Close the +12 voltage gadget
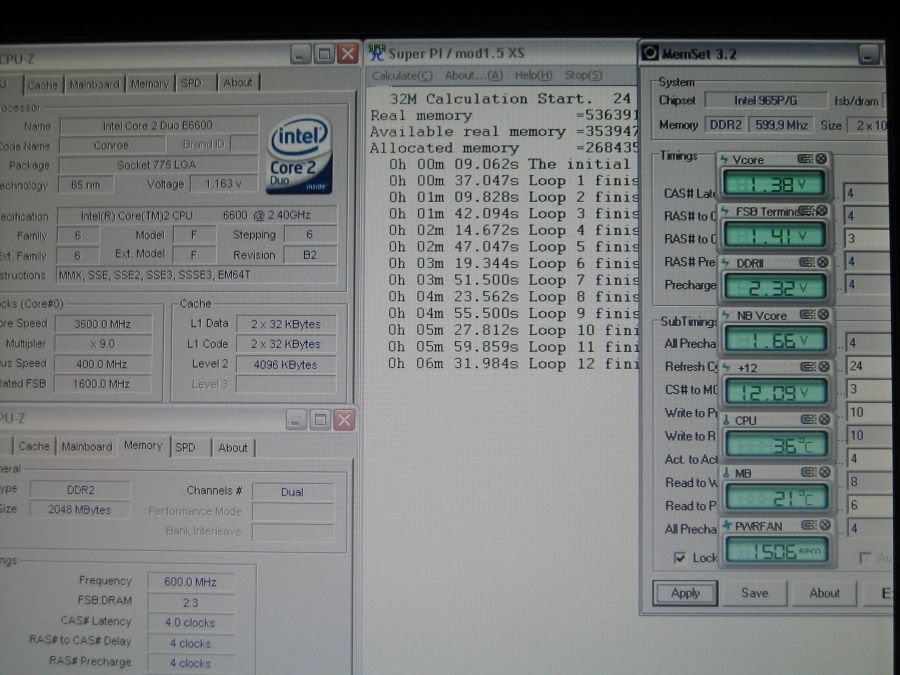The width and height of the screenshot is (900, 675). tap(824, 367)
